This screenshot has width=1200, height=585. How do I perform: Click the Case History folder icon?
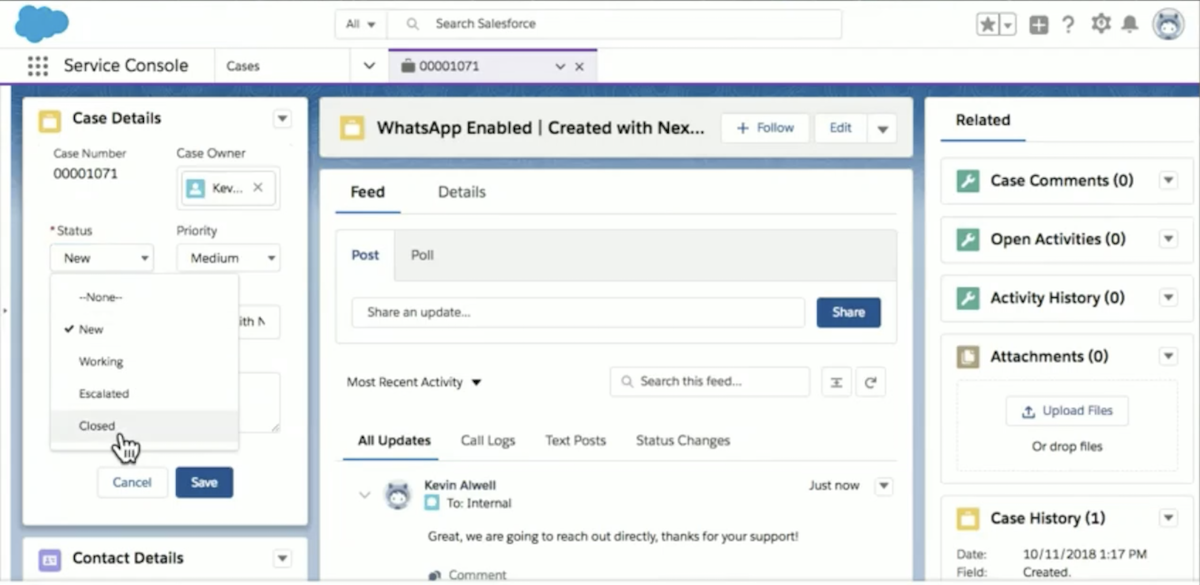pos(968,519)
